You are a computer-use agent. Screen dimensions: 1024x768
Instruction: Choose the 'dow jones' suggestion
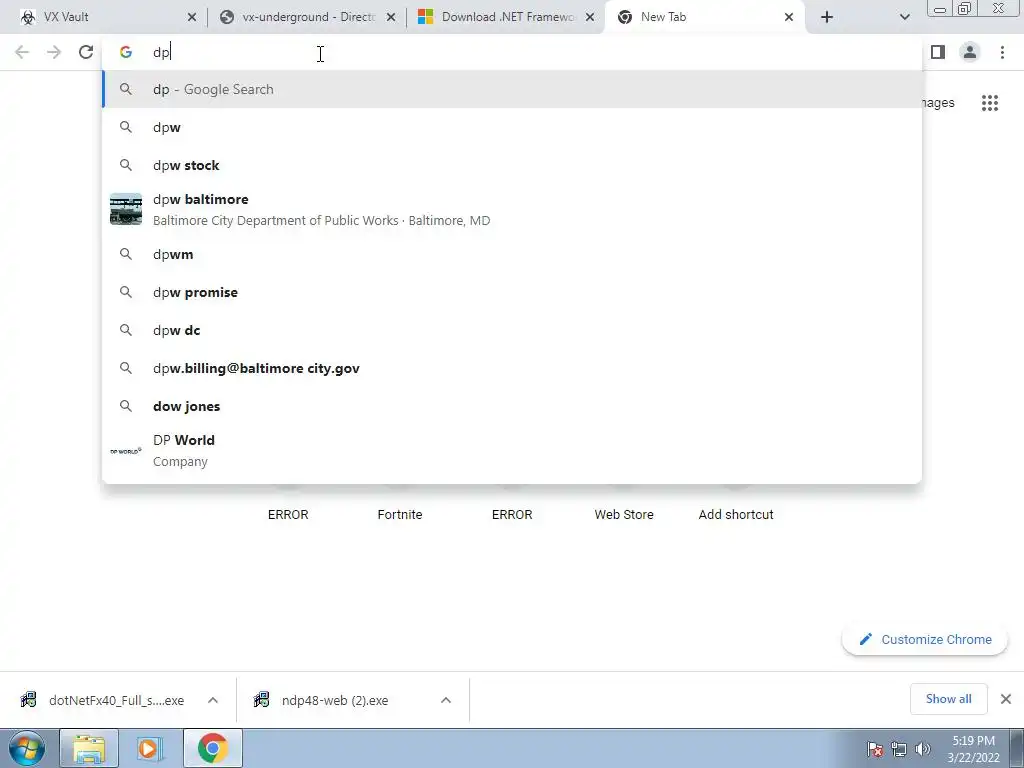(x=512, y=406)
